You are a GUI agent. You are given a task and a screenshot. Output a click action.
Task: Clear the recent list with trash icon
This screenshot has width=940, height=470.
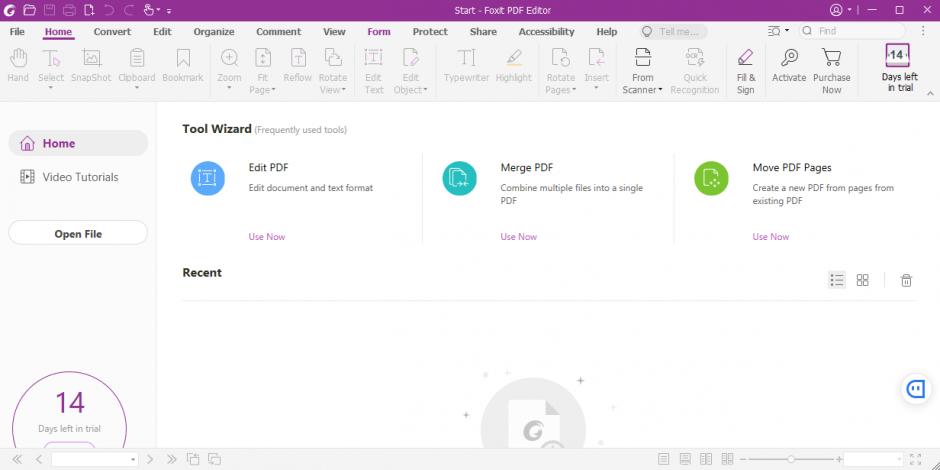pyautogui.click(x=906, y=280)
